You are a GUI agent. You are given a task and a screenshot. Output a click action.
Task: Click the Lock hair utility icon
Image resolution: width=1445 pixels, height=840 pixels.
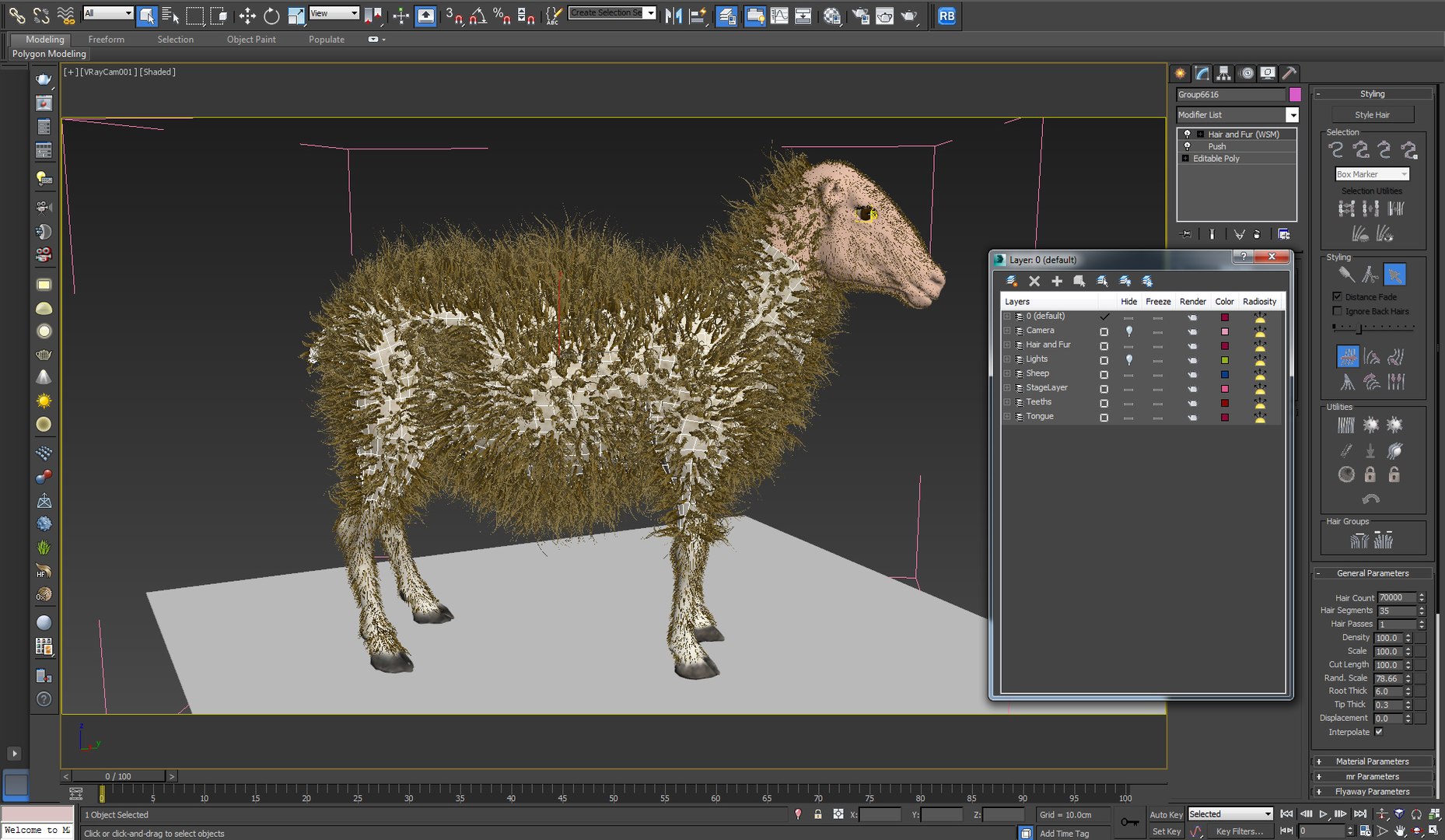click(x=1370, y=474)
